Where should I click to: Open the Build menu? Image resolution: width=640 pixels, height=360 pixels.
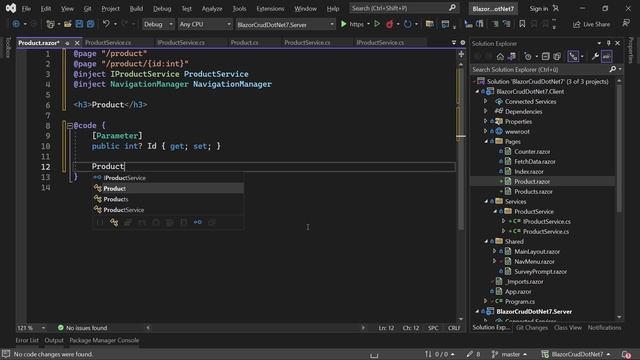click(x=136, y=9)
